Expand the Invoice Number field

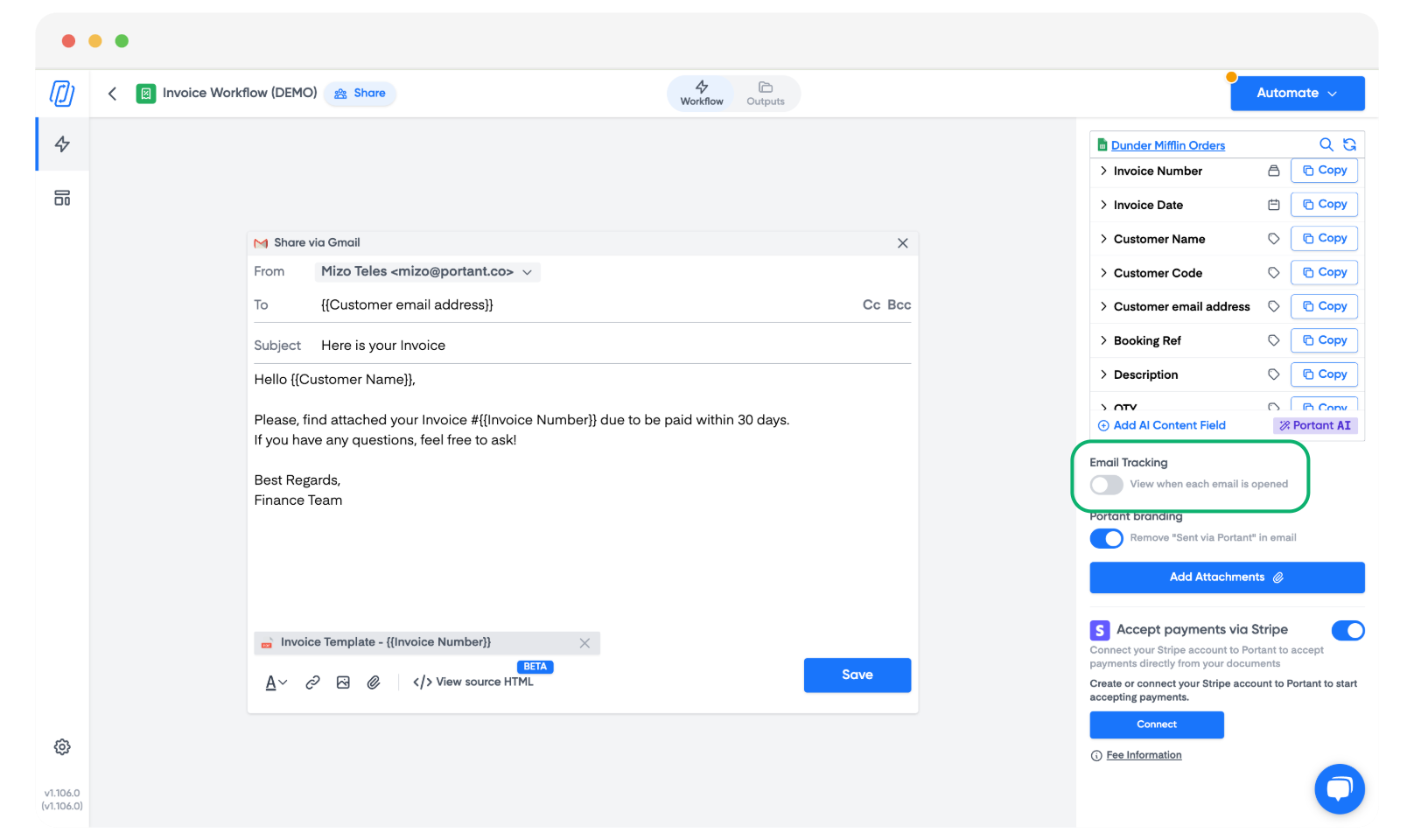[x=1103, y=171]
